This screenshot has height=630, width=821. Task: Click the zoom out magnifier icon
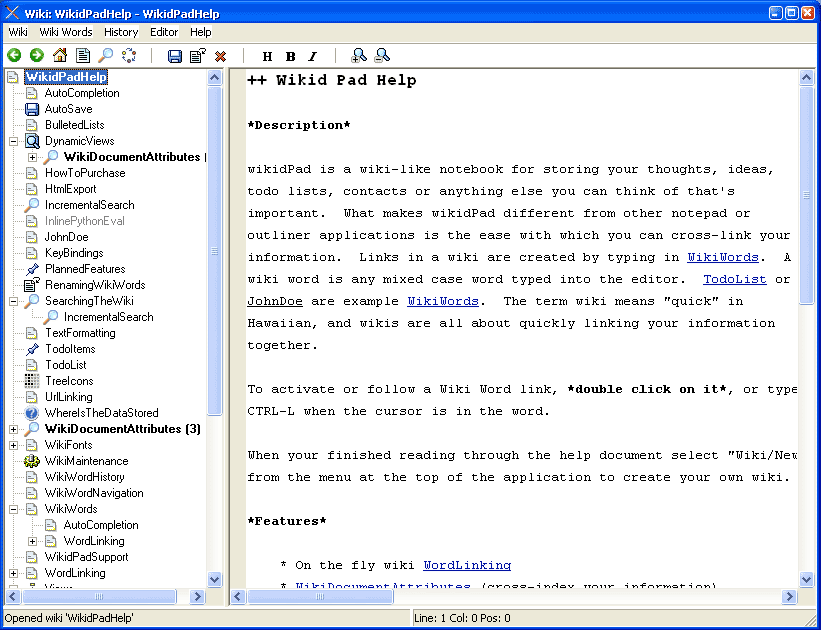pyautogui.click(x=382, y=56)
